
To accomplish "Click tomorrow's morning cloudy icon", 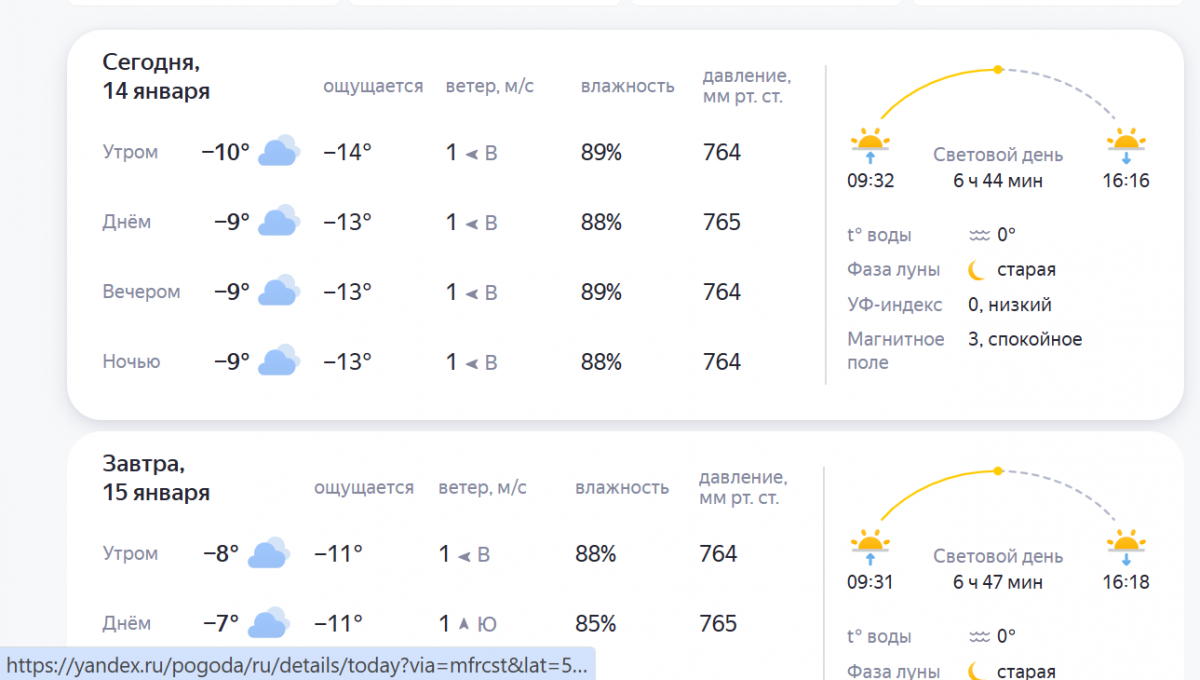I will (x=269, y=553).
